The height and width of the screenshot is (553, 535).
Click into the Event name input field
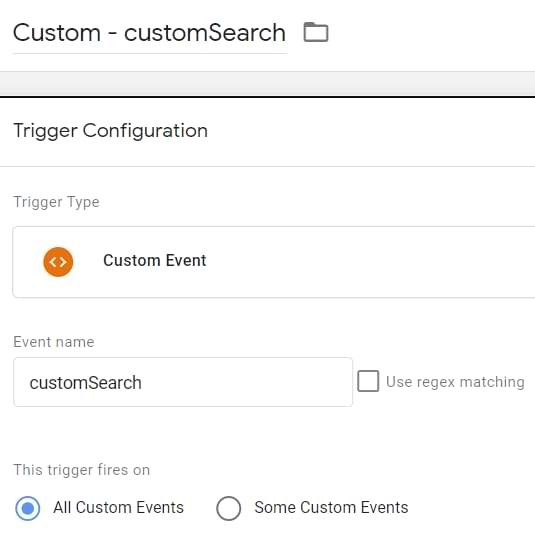click(183, 382)
